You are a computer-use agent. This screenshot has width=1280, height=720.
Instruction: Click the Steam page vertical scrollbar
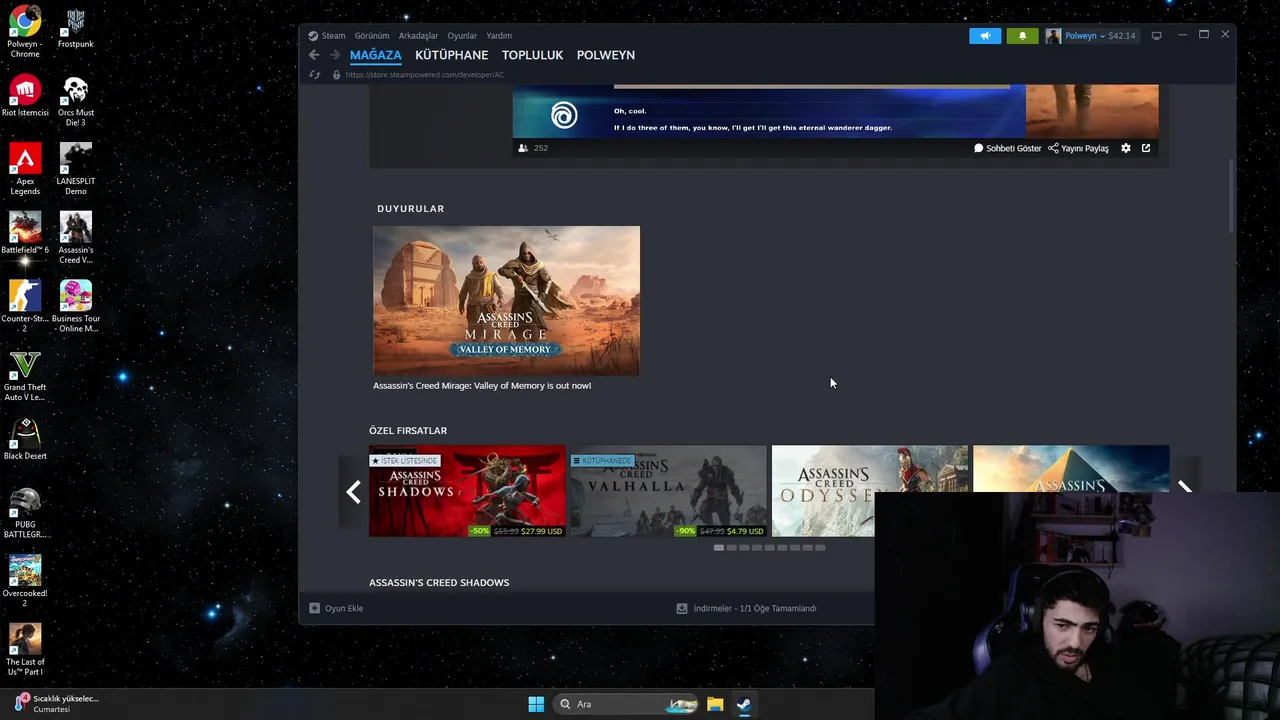1231,195
